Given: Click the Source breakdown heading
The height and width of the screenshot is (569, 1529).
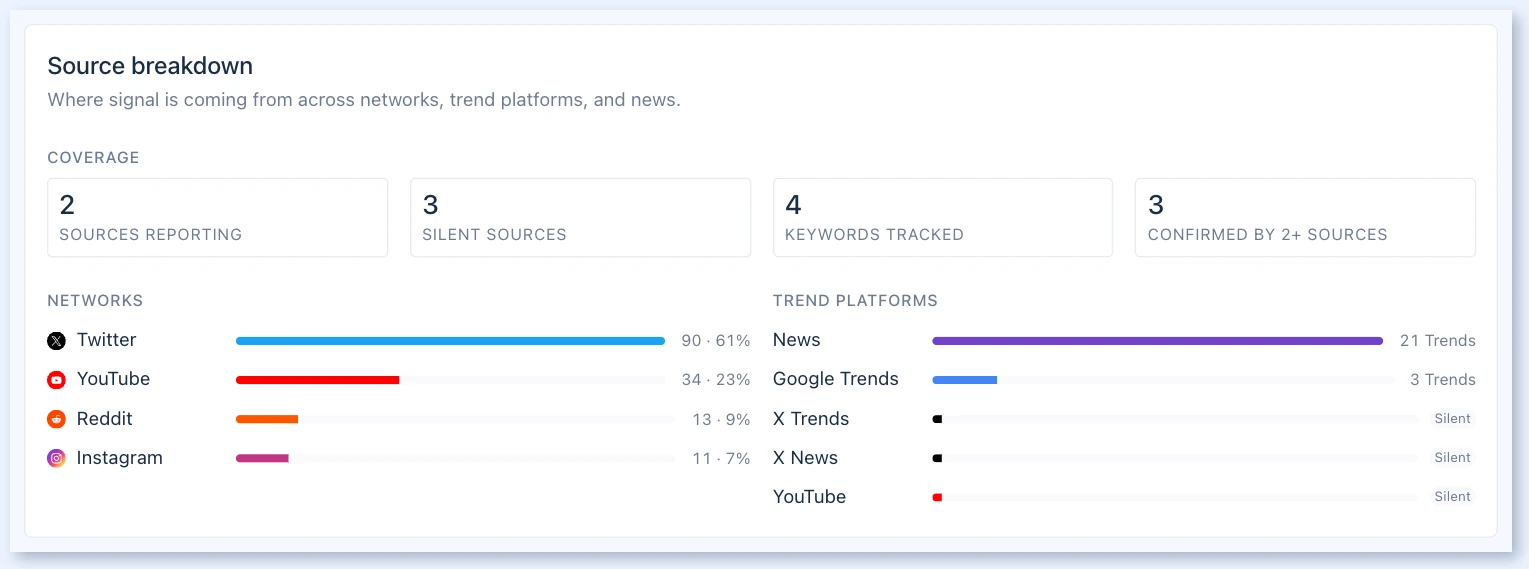Looking at the screenshot, I should (150, 66).
